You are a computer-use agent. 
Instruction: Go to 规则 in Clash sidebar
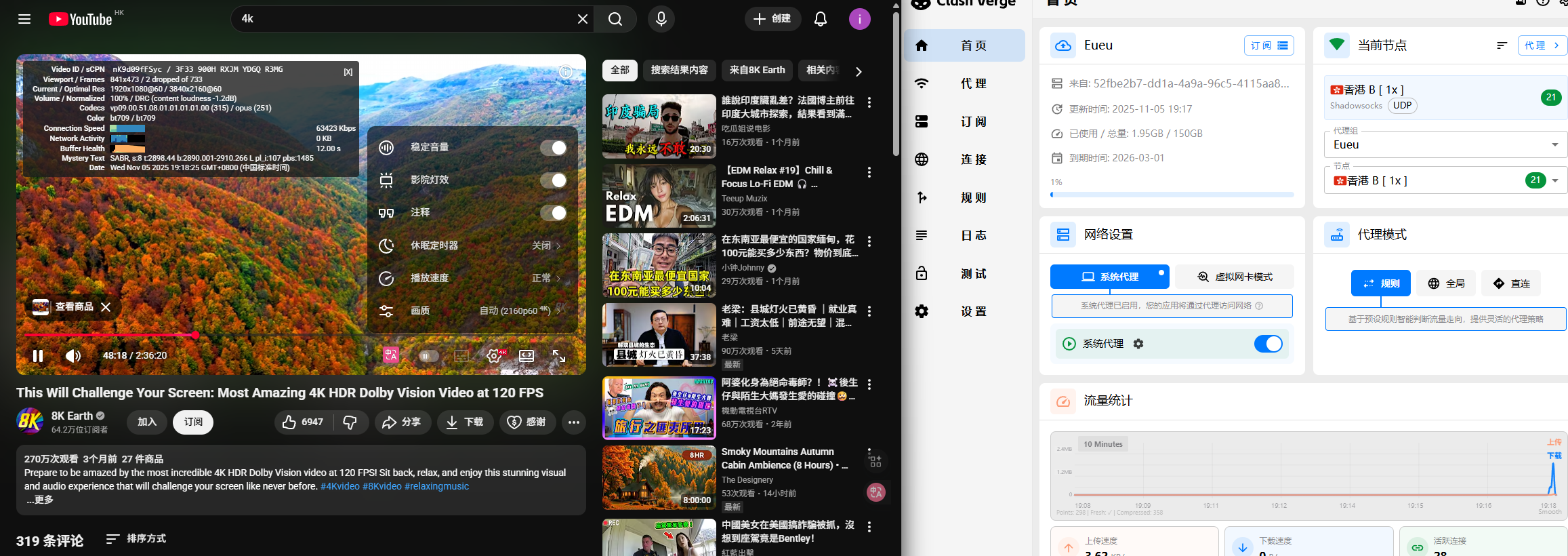tap(973, 198)
